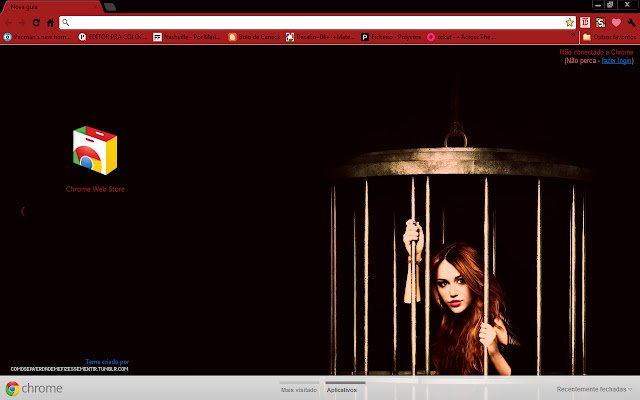Viewport: 640px width, 400px height.
Task: Open the Pacman's new home bookmark
Action: 37,37
